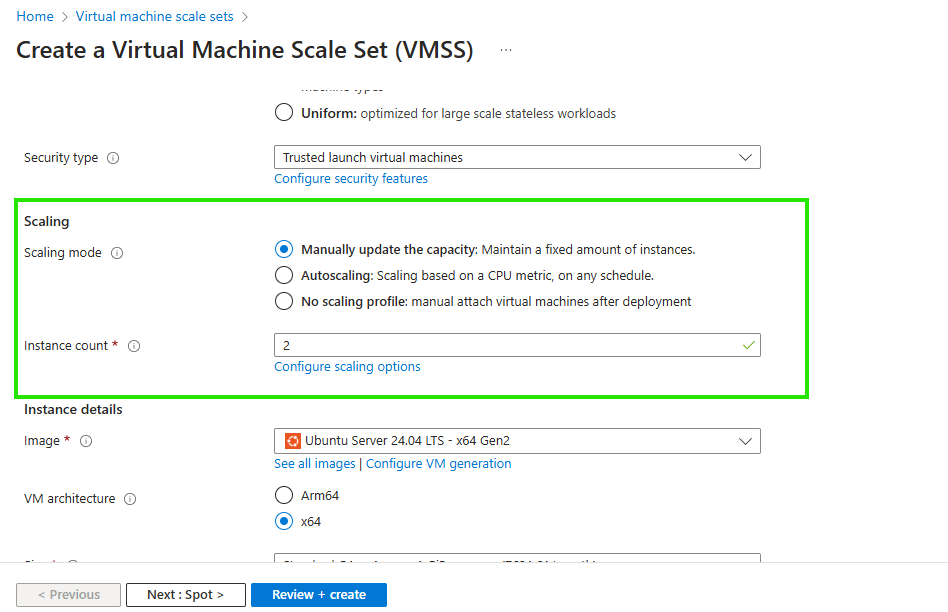Click the Security type info icon
The width and height of the screenshot is (948, 612).
click(x=113, y=158)
